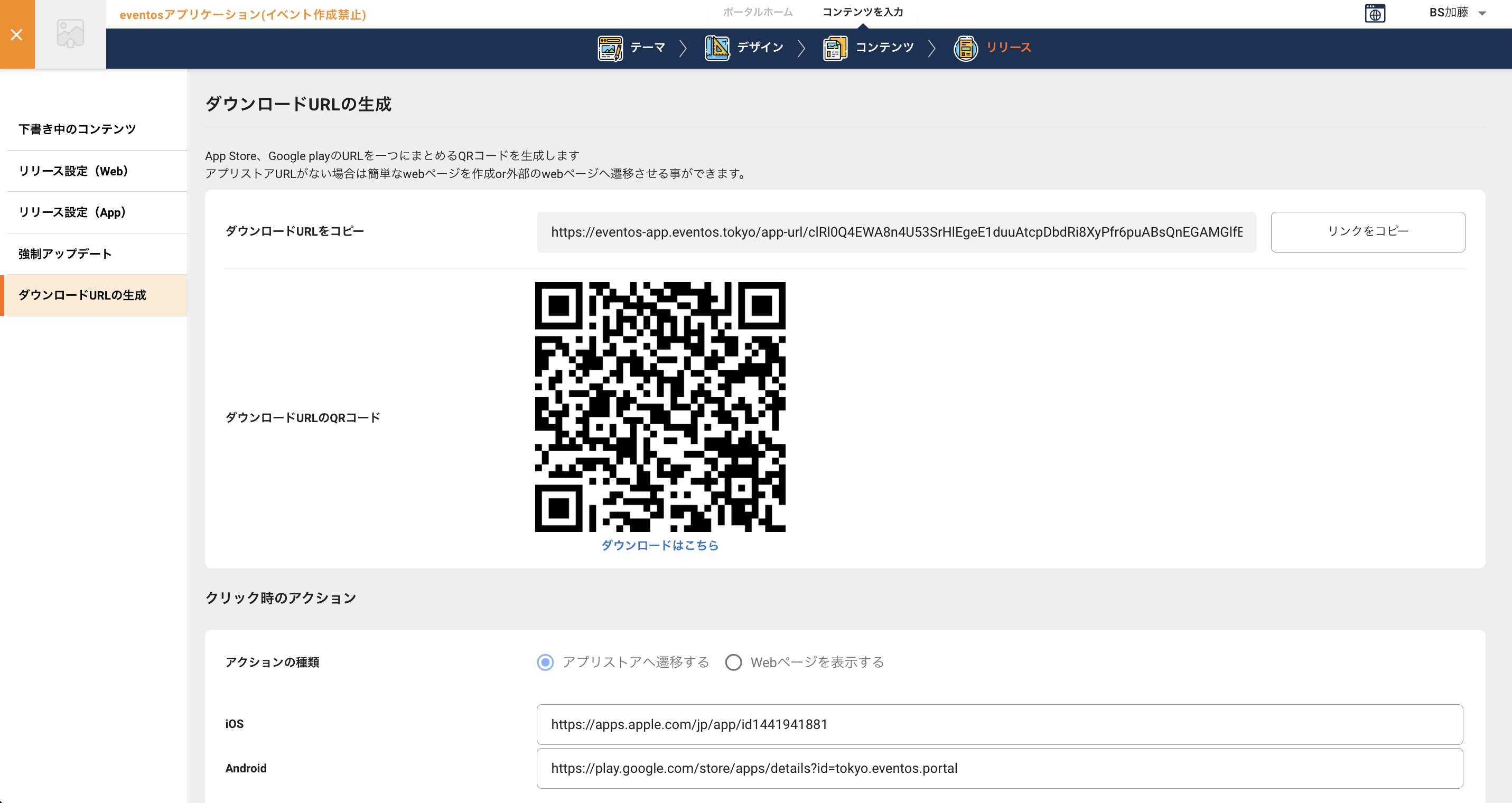Viewport: 1512px width, 803px height.
Task: Select ダウンロードURLの生成 sidebar item
Action: (x=95, y=295)
